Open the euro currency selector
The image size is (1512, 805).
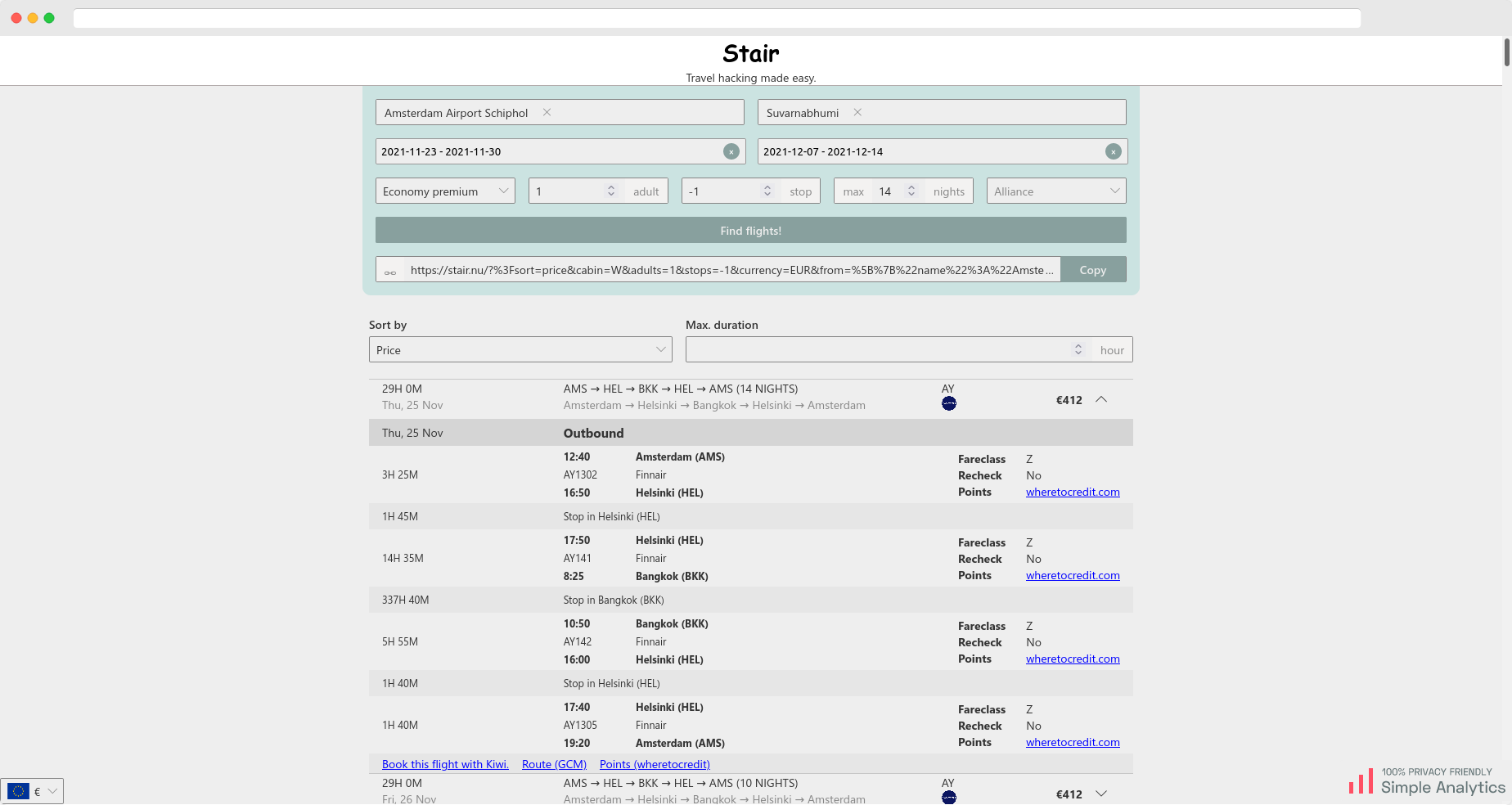click(32, 791)
